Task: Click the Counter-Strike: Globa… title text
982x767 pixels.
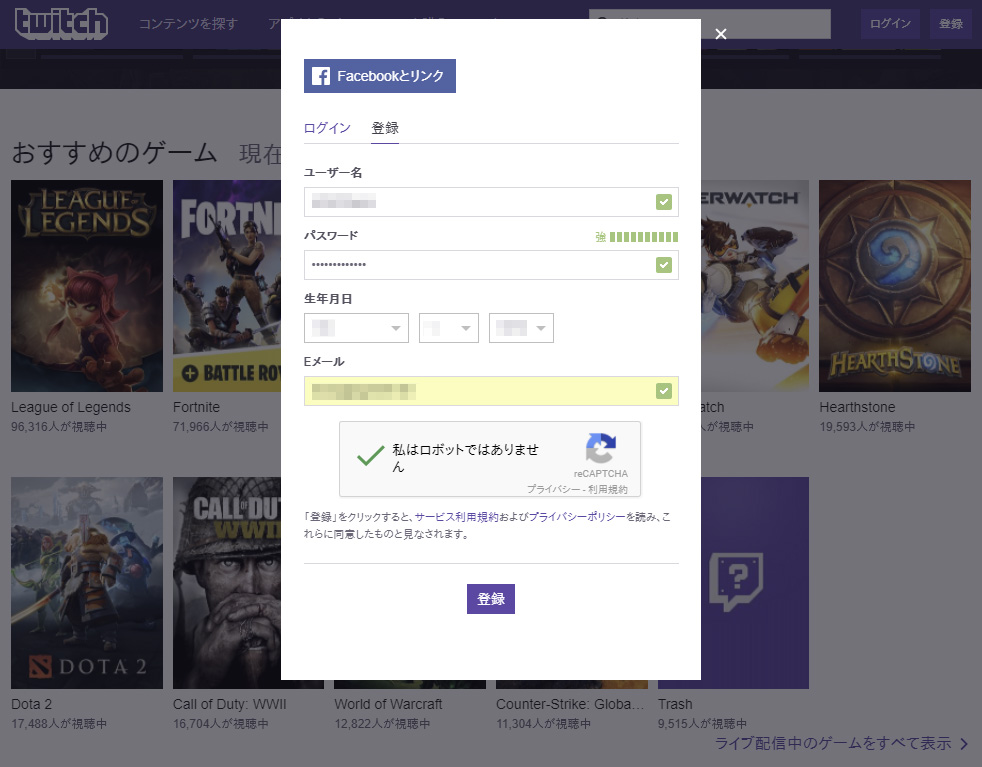Action: [x=570, y=704]
